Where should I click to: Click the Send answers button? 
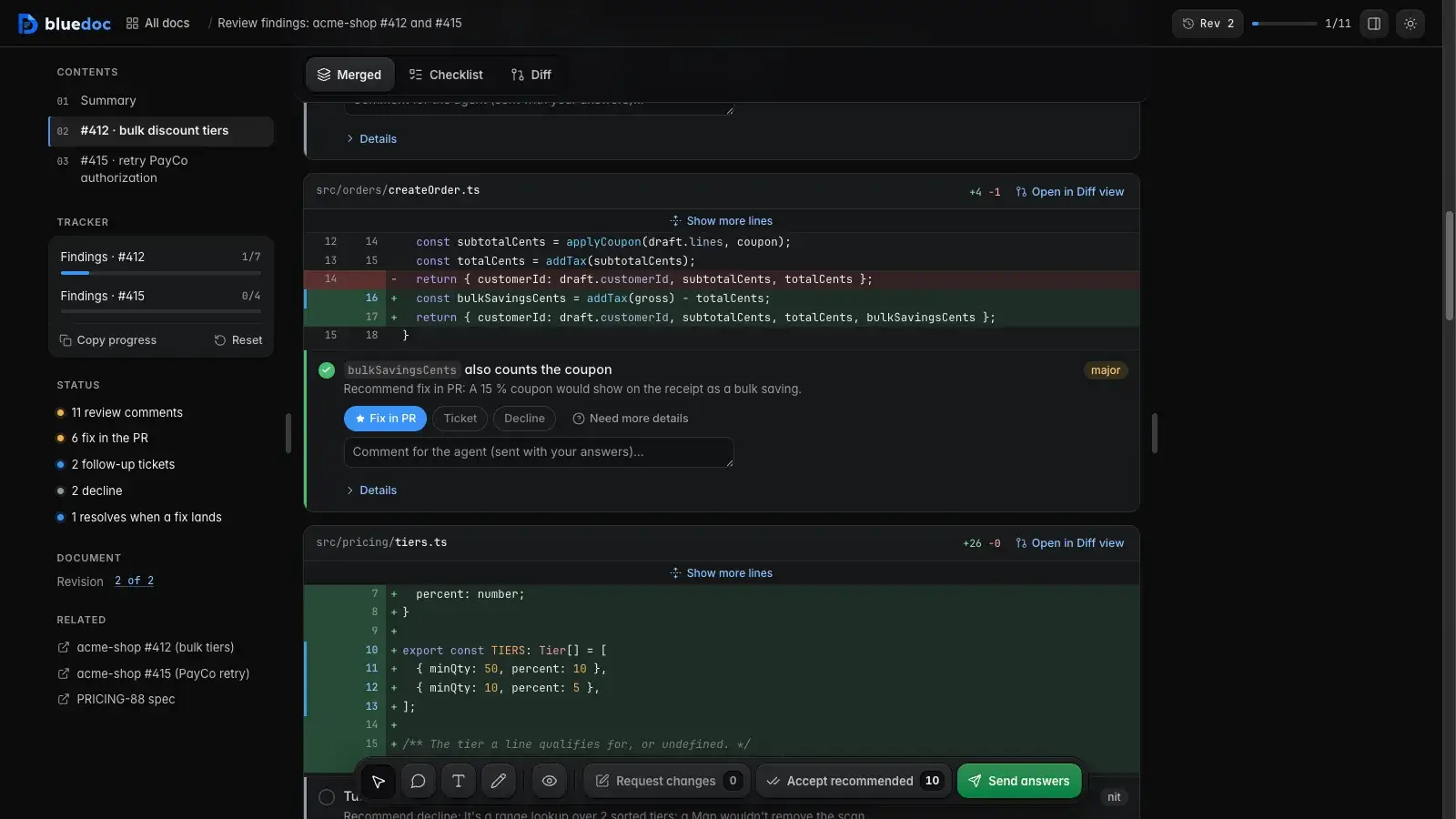tap(1019, 781)
